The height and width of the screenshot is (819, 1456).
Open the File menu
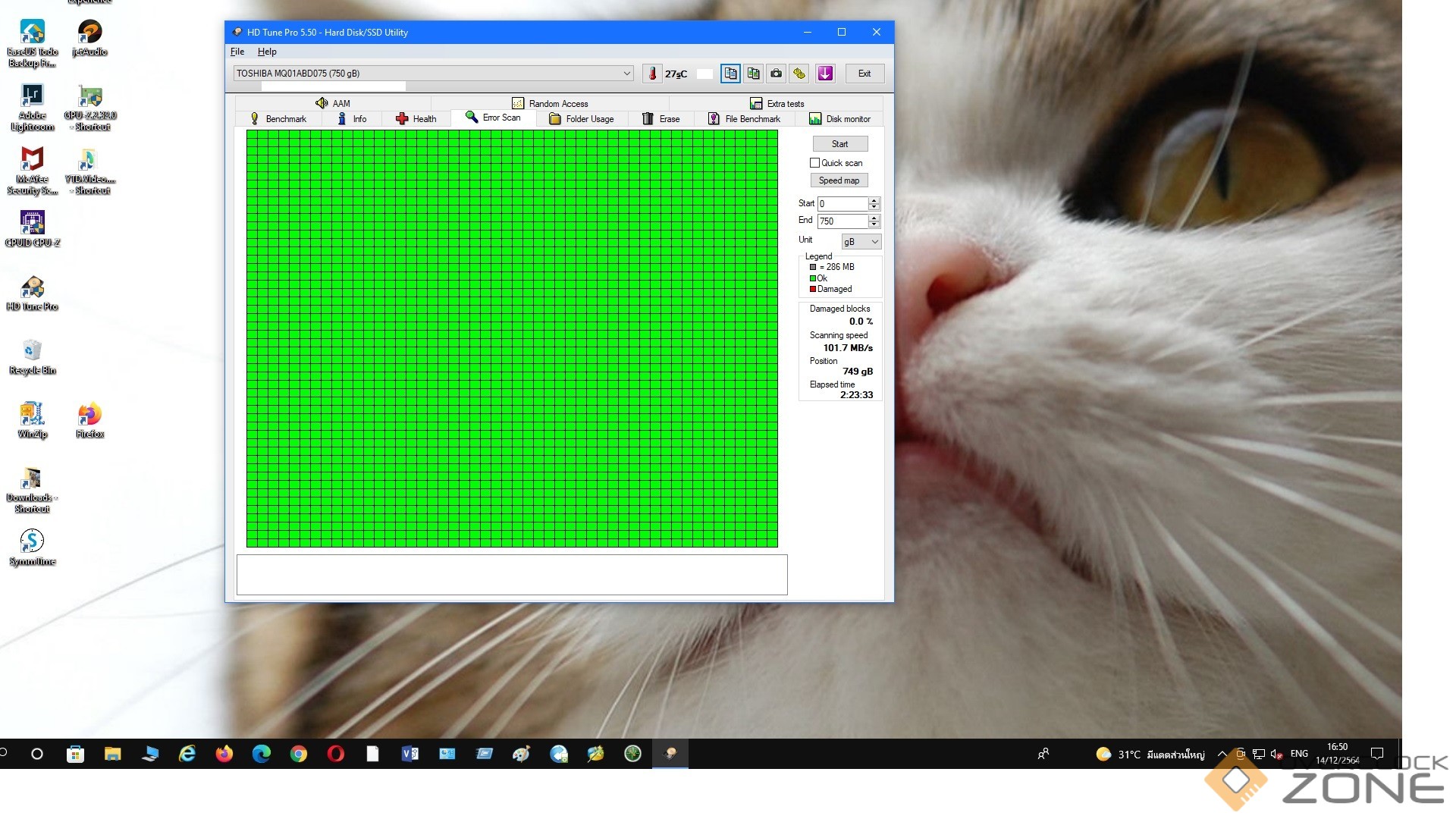point(237,52)
